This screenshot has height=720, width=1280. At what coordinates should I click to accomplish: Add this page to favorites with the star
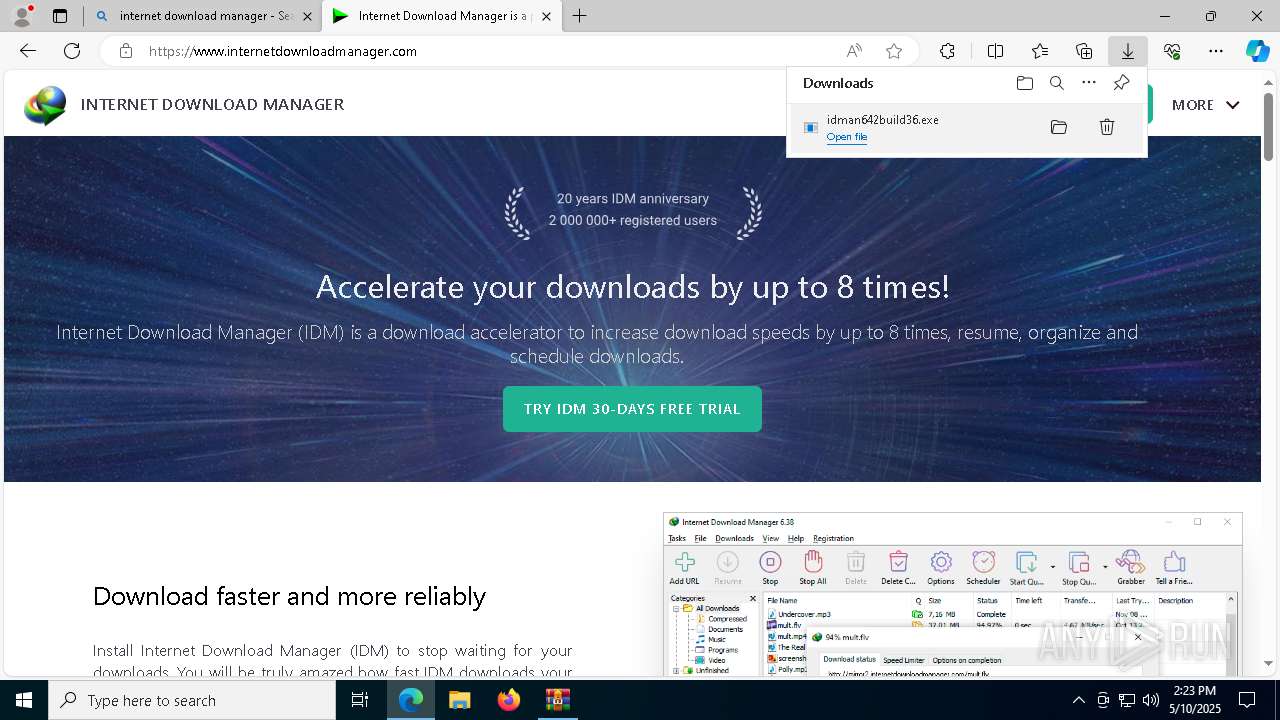click(x=894, y=51)
